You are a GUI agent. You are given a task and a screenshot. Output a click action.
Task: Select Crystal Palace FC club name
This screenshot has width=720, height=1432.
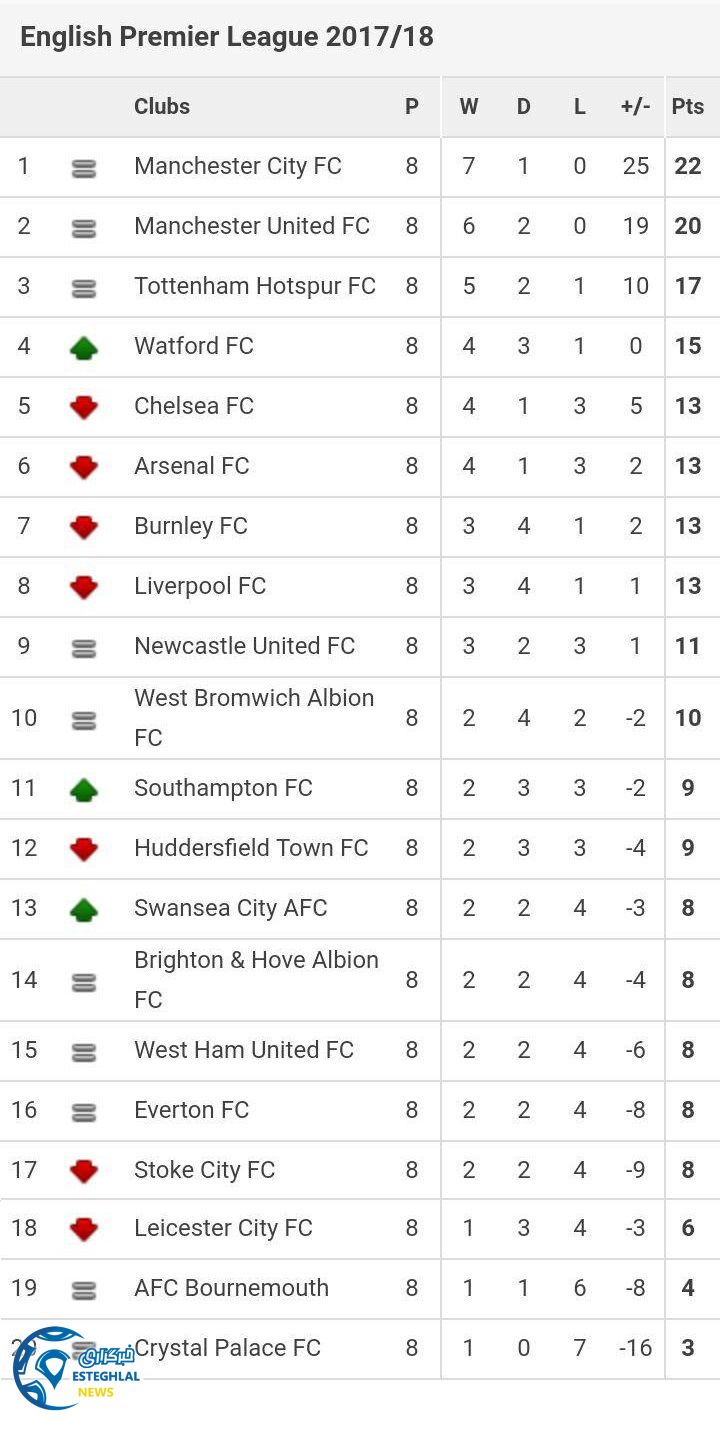[x=228, y=1348]
